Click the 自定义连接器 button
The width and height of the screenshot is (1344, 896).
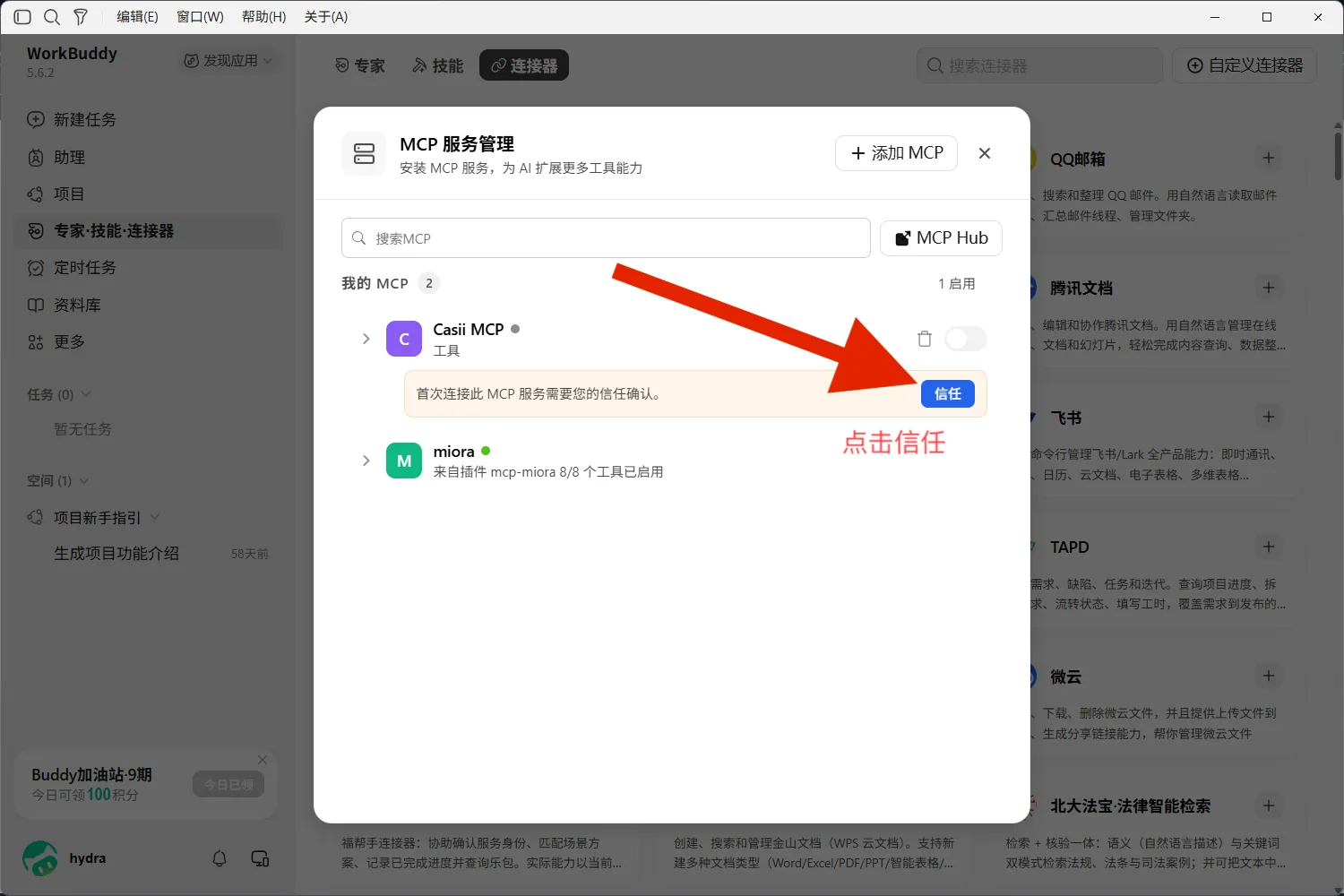coord(1245,65)
